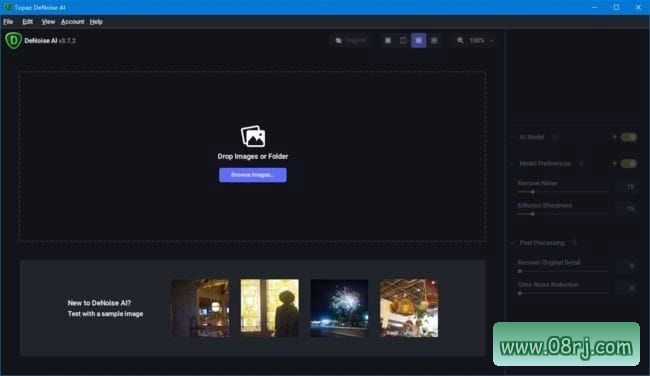This screenshot has height=376, width=650.
Task: Open the Help menu
Action: (x=96, y=22)
